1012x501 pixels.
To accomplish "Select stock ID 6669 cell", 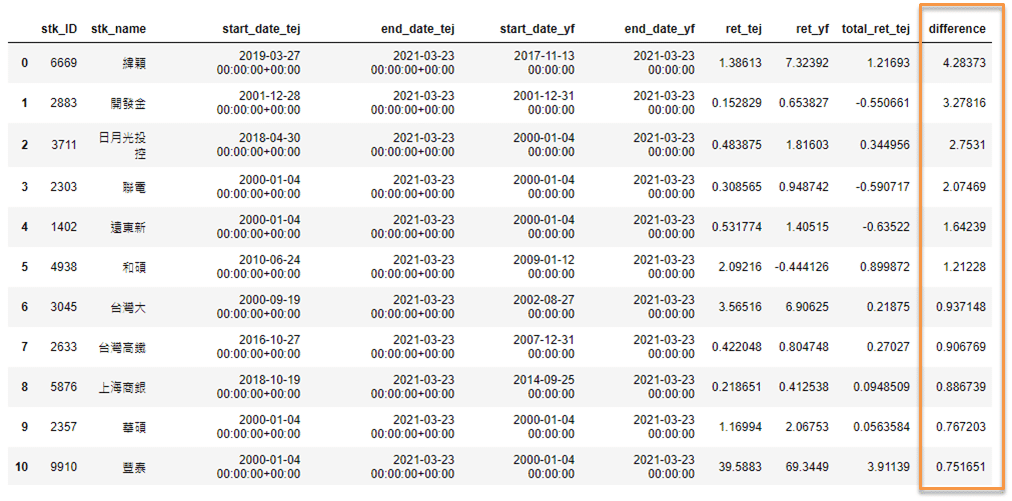I will [63, 63].
